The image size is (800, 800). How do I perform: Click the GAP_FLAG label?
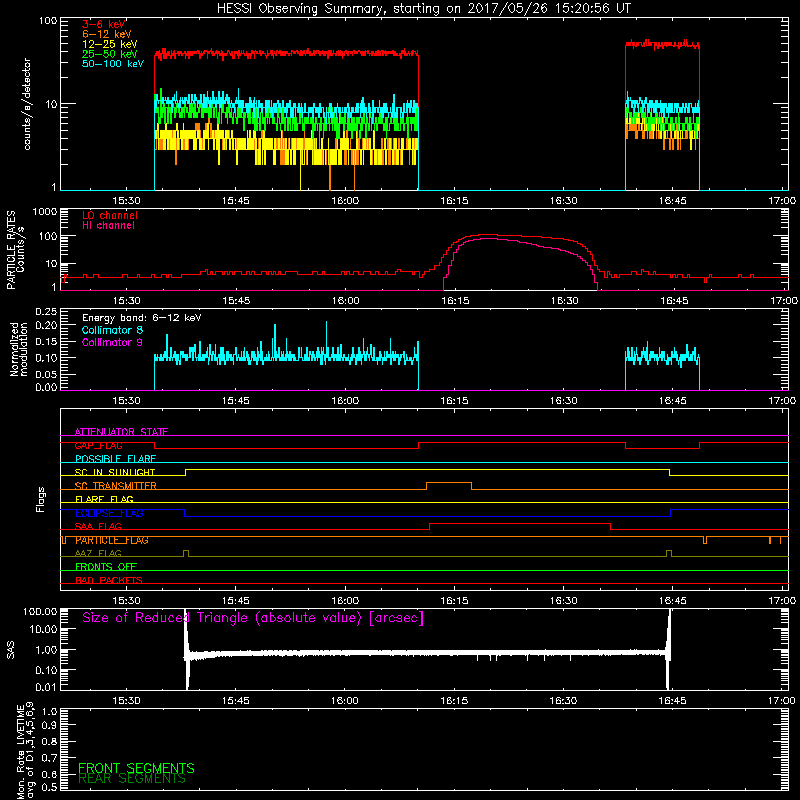(98, 445)
